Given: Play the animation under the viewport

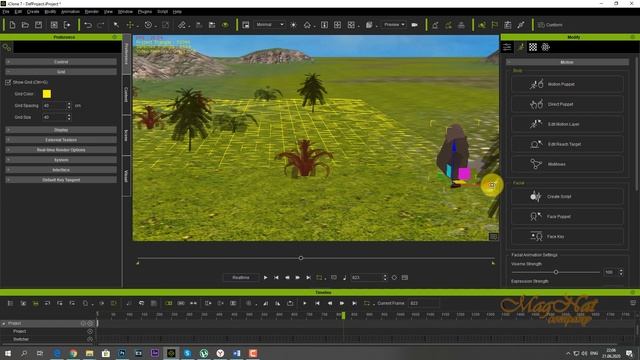Looking at the screenshot, I should click(265, 278).
